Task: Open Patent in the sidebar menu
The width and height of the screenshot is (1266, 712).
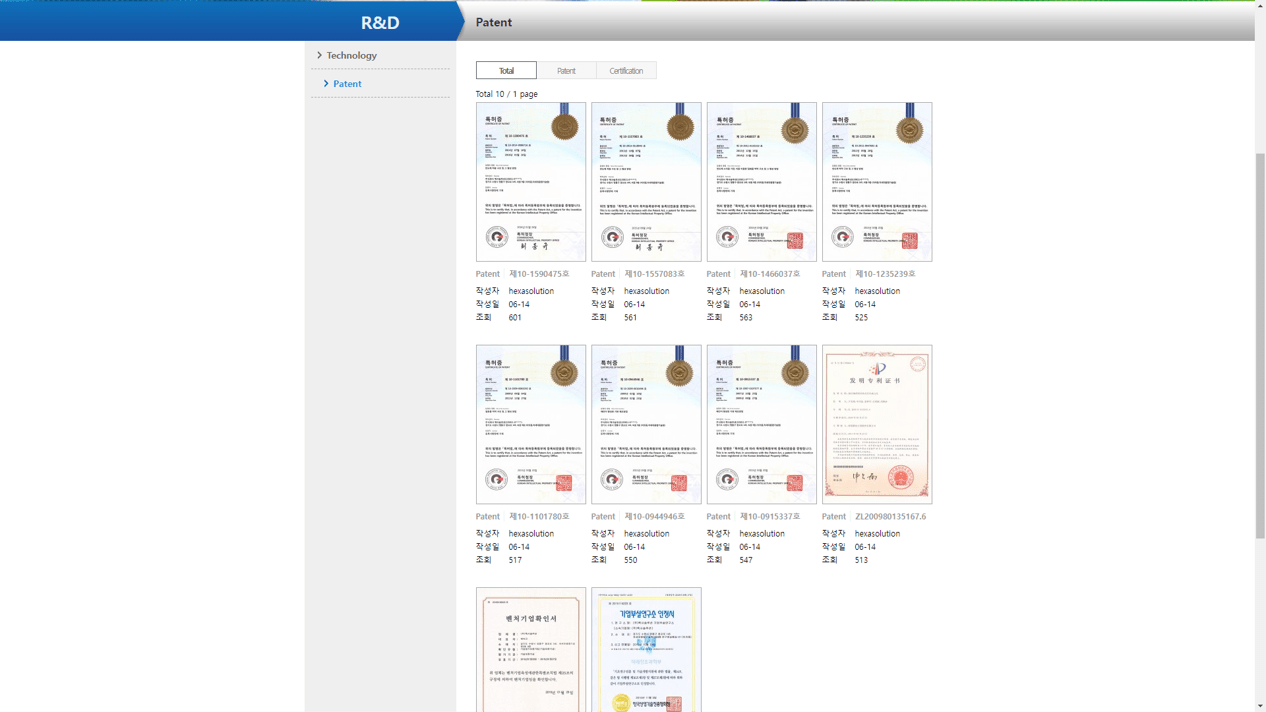Action: pyautogui.click(x=347, y=84)
